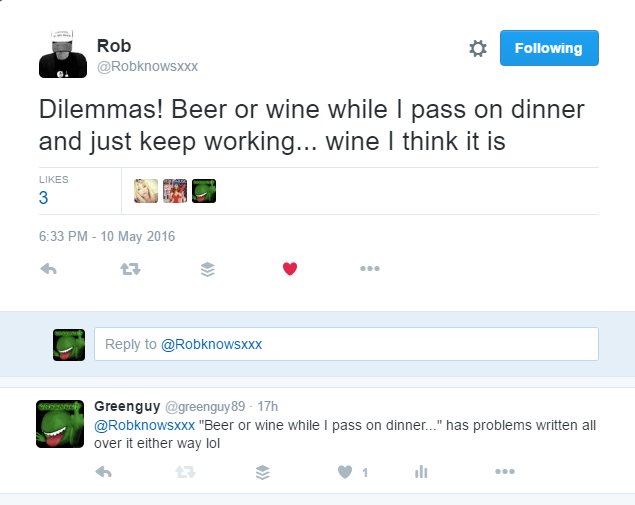Open Rob's profile picture
Image resolution: width=635 pixels, height=505 pixels.
(62, 53)
